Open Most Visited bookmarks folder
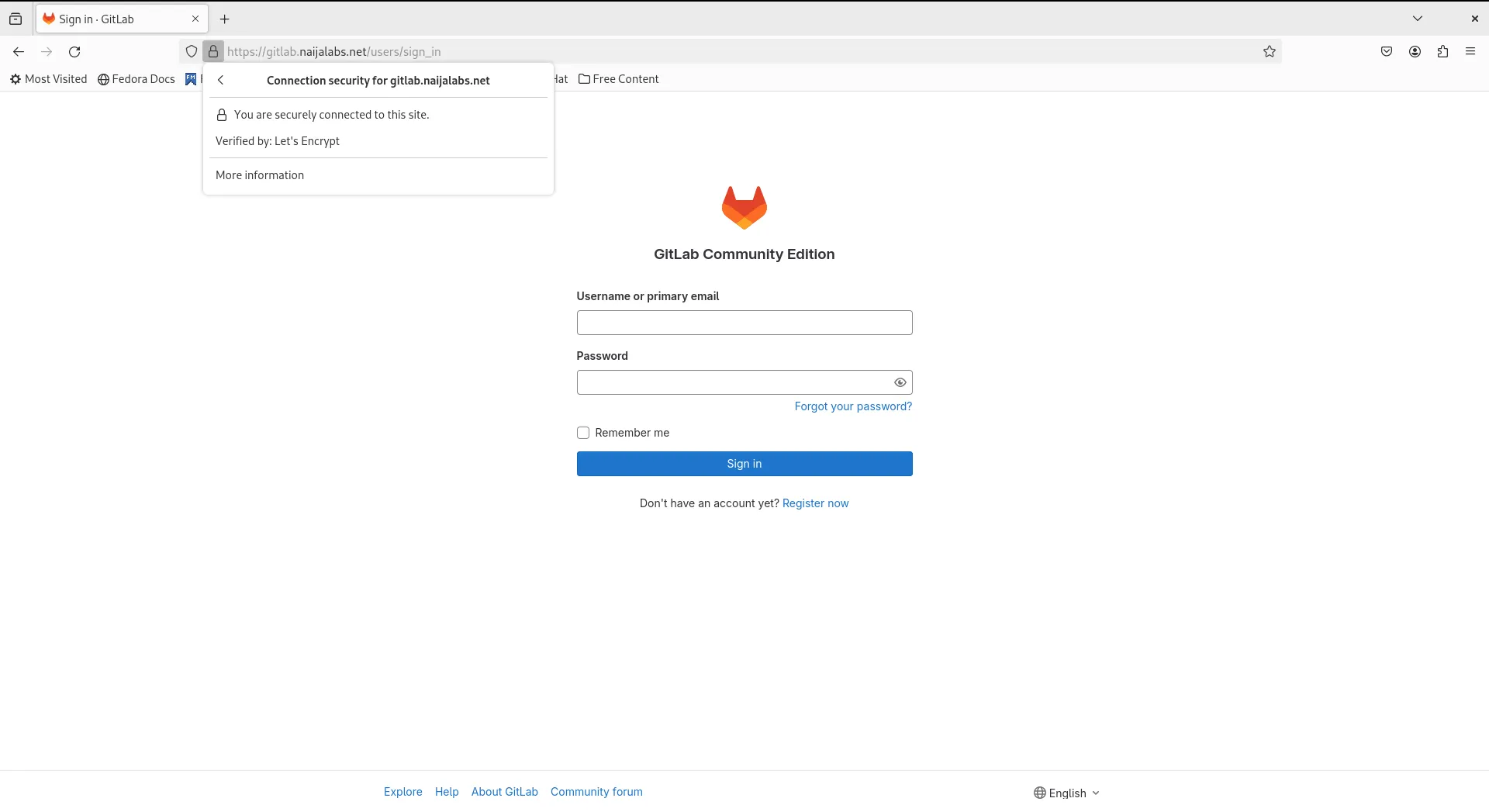 tap(49, 79)
